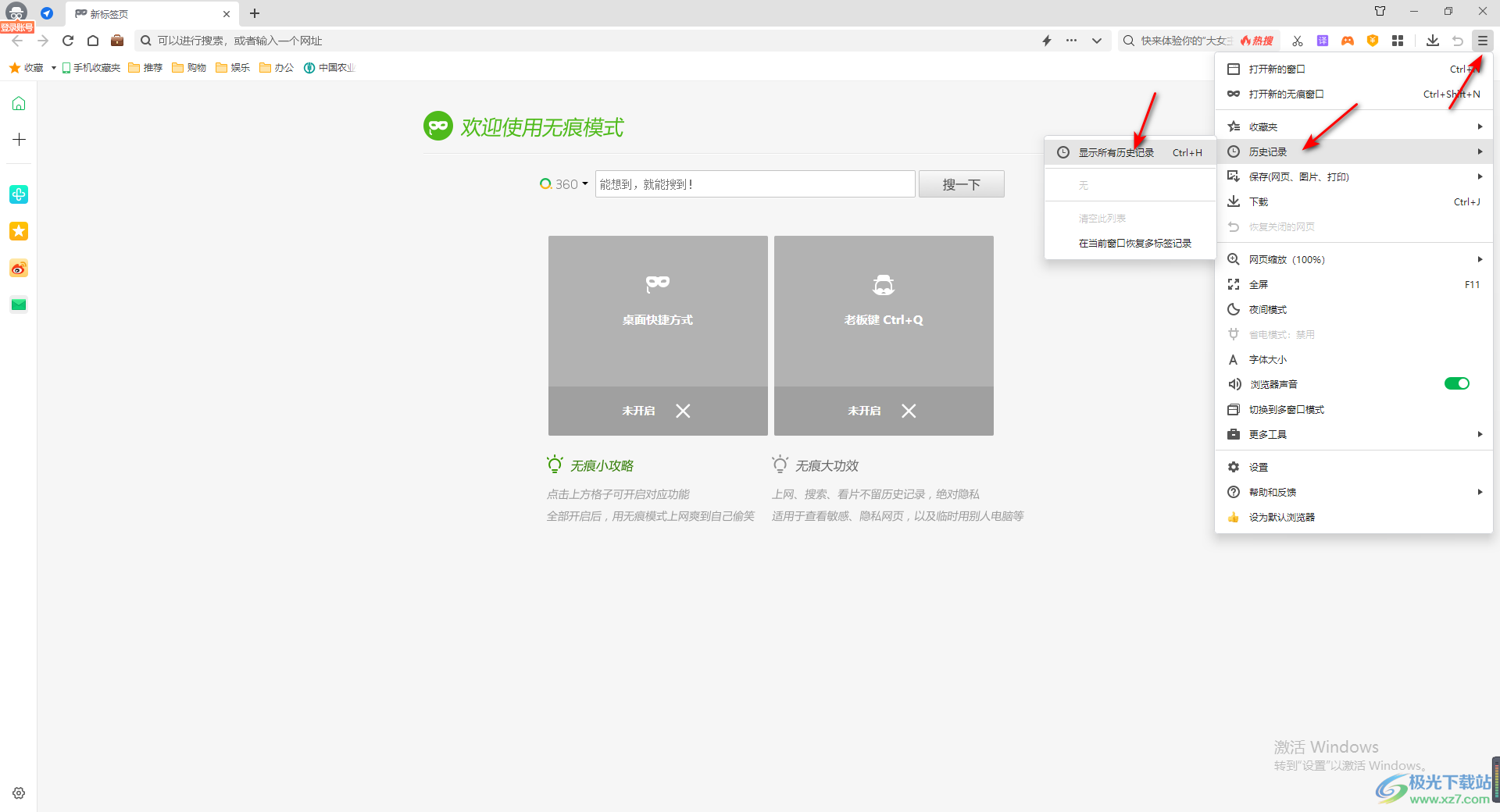Click the scissors screenshot tool
Screen dimensions: 1500x812
coord(1298,41)
